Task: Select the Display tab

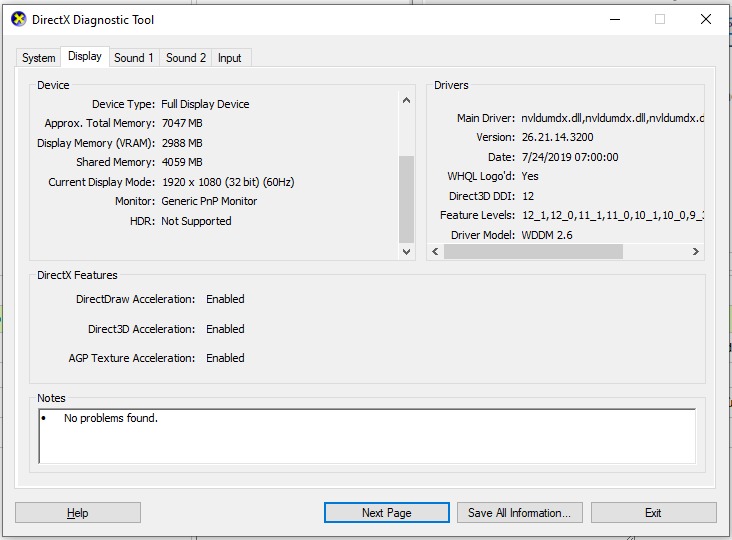Action: 85,56
